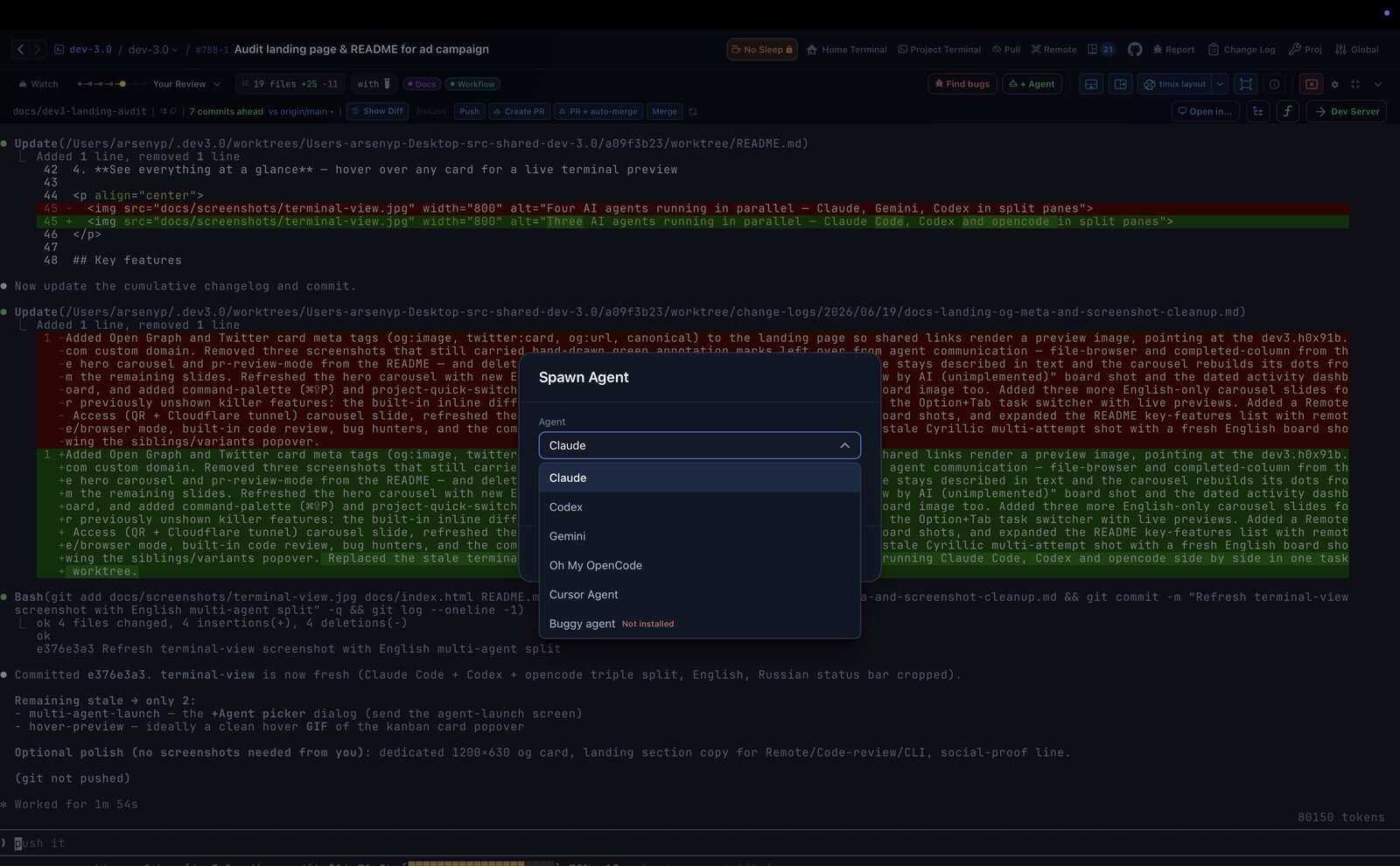Click the Merge button
This screenshot has height=866, width=1400.
point(664,111)
